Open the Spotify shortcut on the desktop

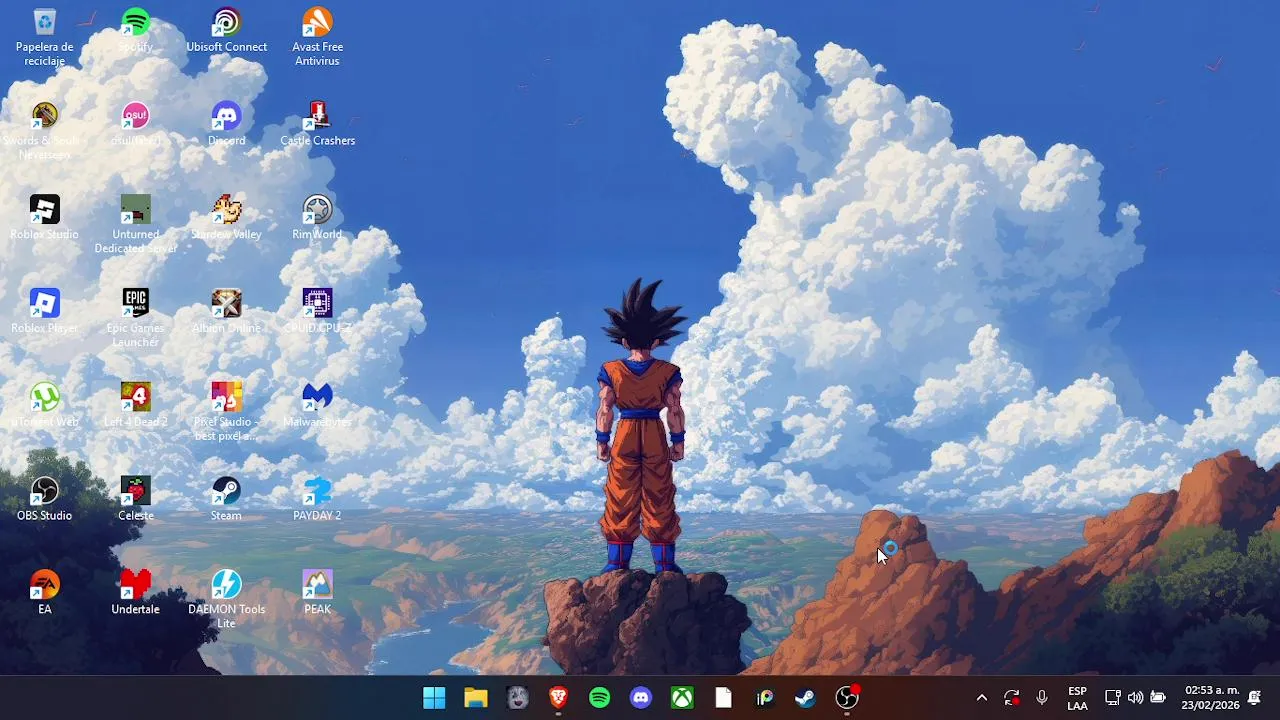[135, 30]
